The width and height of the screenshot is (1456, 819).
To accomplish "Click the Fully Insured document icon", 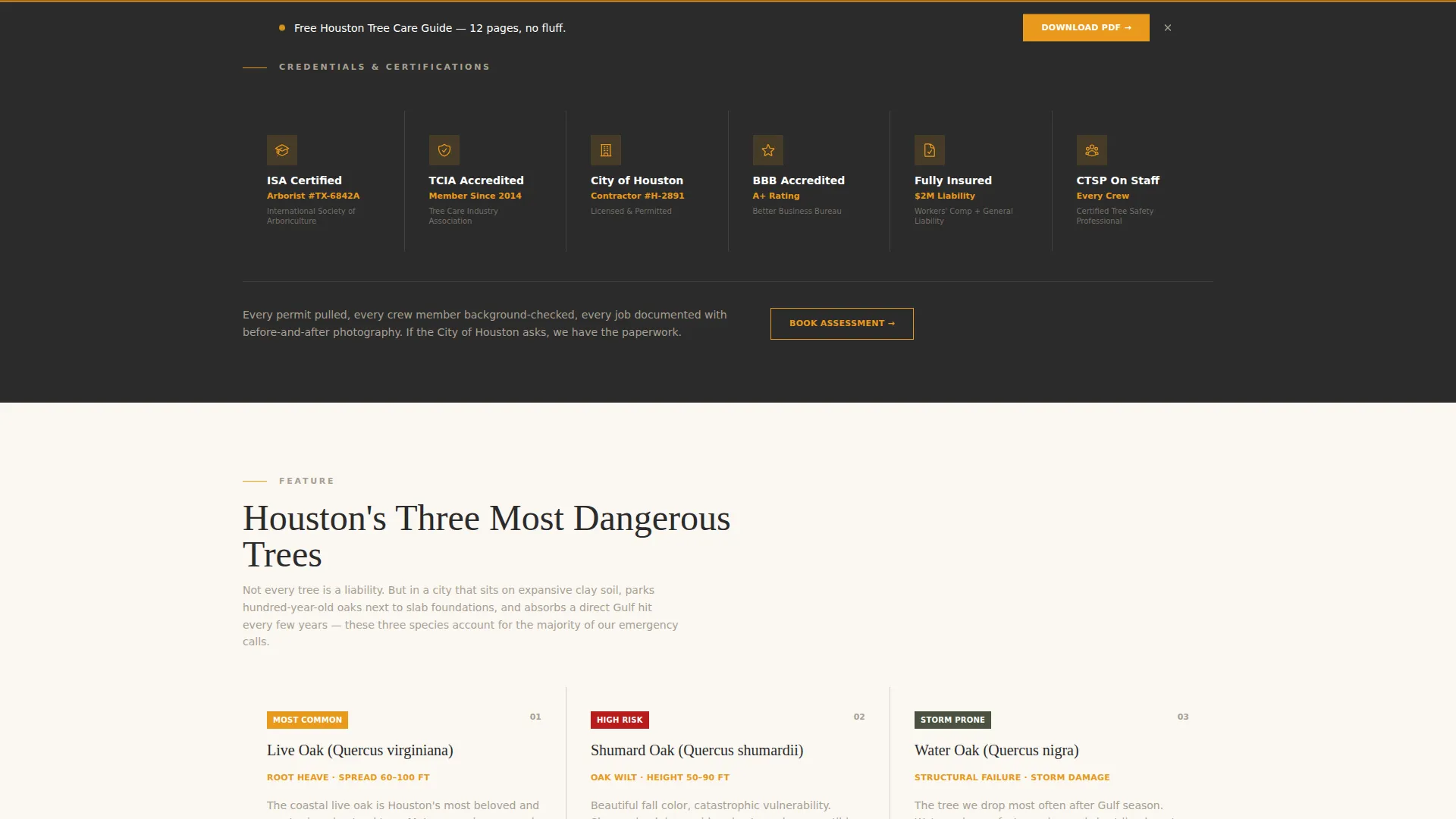I will click(930, 150).
